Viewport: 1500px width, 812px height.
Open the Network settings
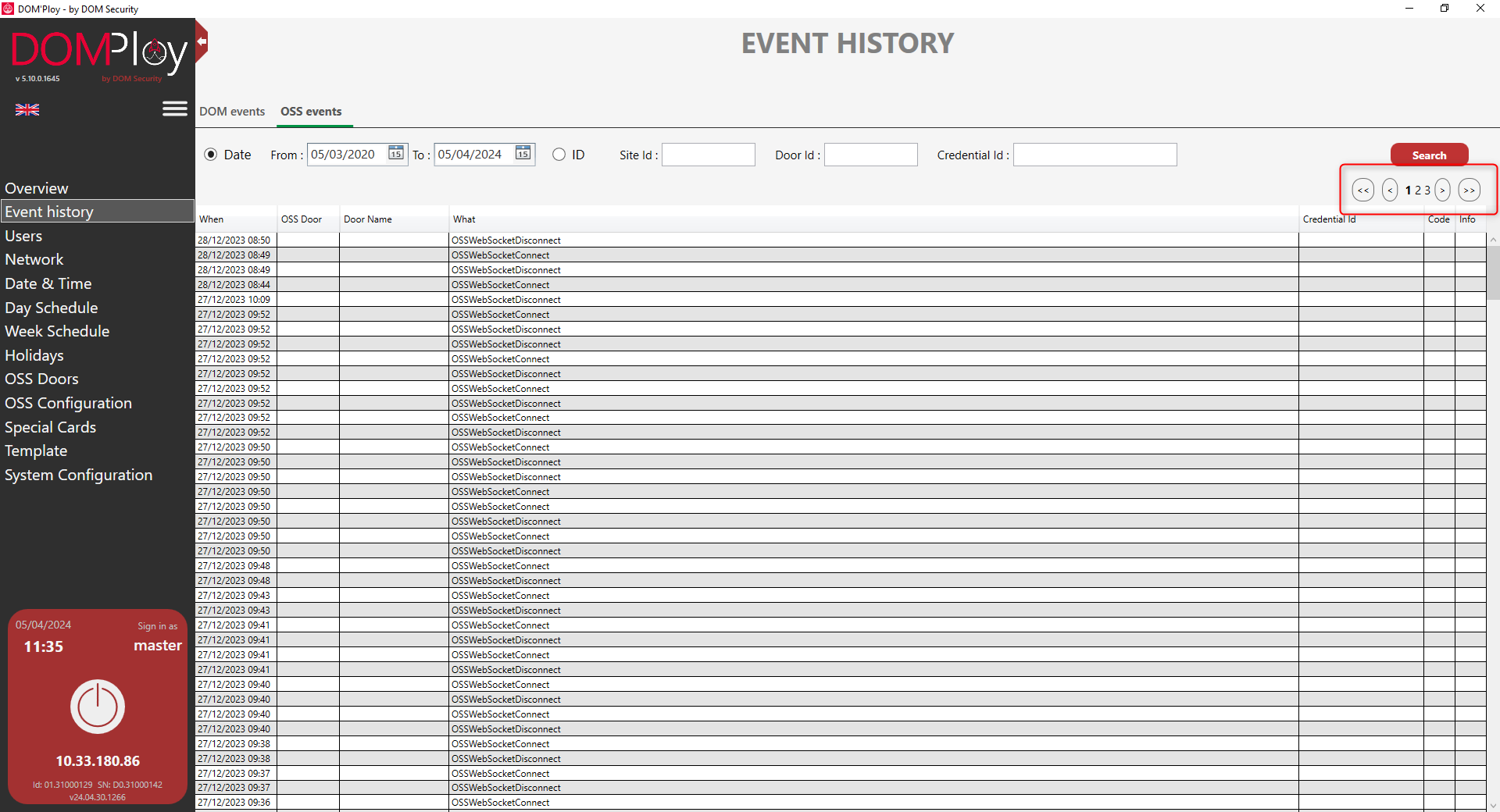[34, 259]
